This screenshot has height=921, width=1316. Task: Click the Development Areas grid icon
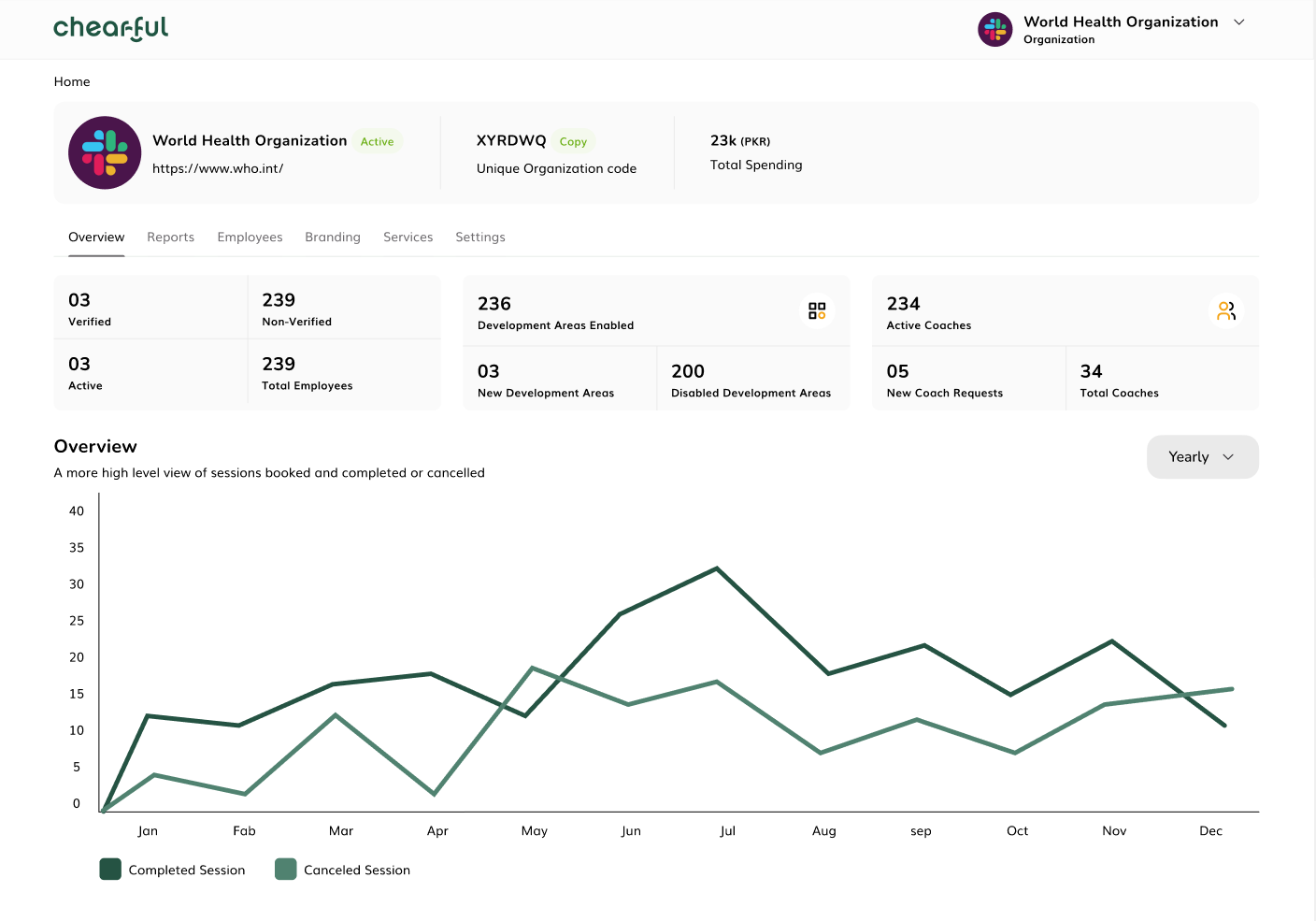coord(817,310)
